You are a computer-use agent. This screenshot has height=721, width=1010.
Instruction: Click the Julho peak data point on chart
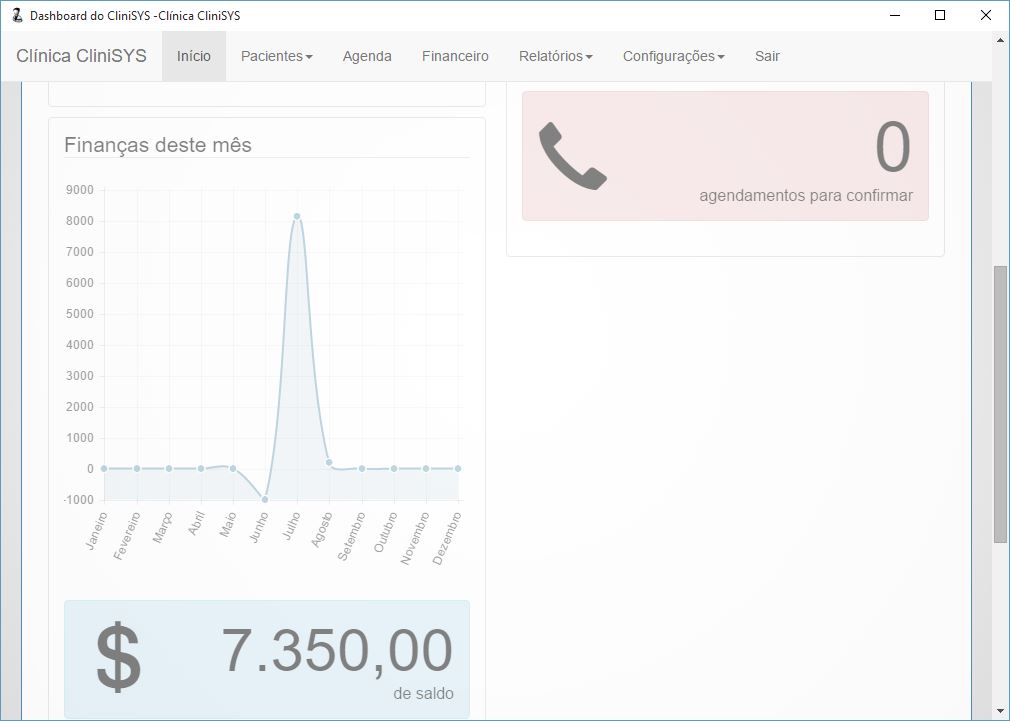[297, 216]
